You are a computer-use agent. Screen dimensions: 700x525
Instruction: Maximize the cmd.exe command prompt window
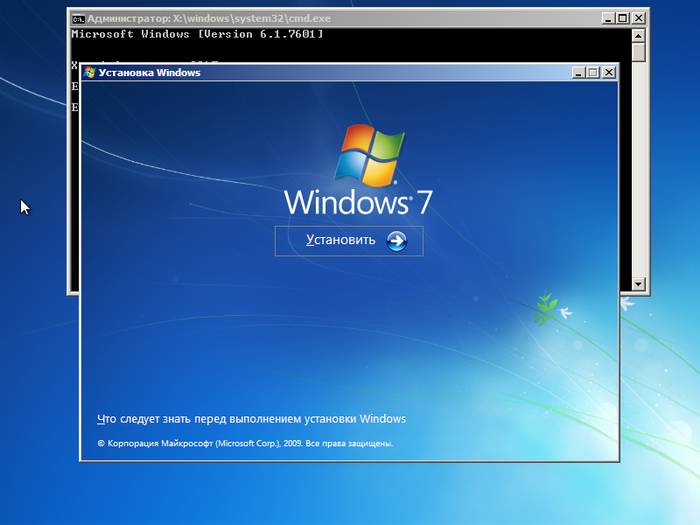(624, 18)
